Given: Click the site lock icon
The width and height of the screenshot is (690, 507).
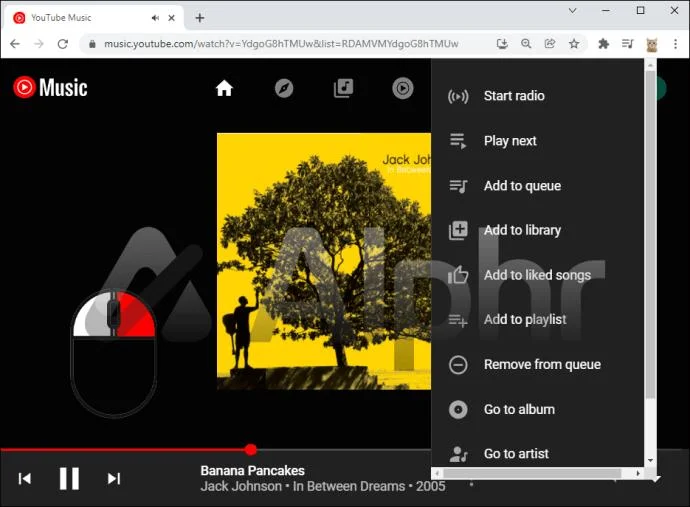Looking at the screenshot, I should tap(92, 44).
